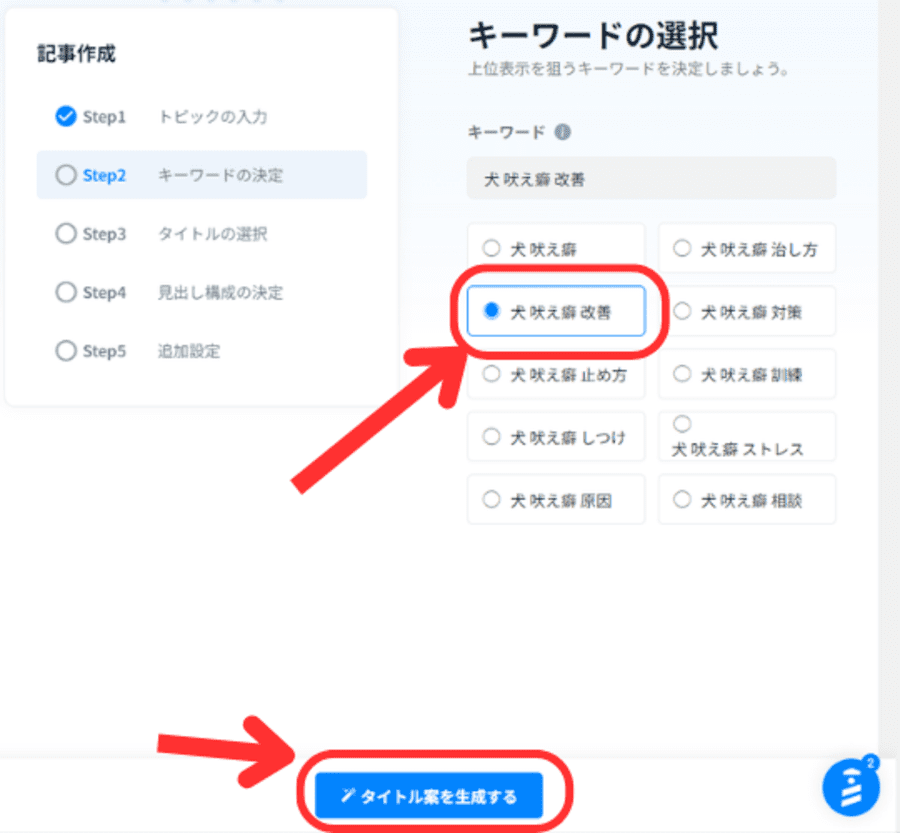Screen dimensions: 900x833
Task: Focus the keyword input field
Action: click(x=651, y=179)
